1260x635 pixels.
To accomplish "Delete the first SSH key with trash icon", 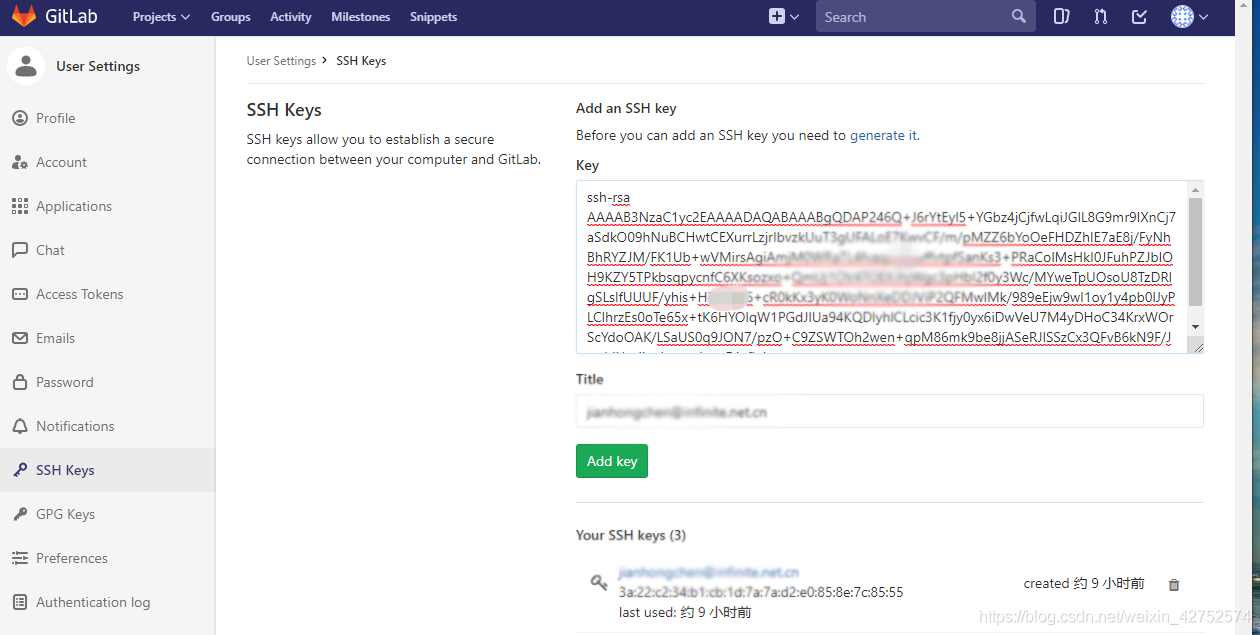I will [1174, 584].
